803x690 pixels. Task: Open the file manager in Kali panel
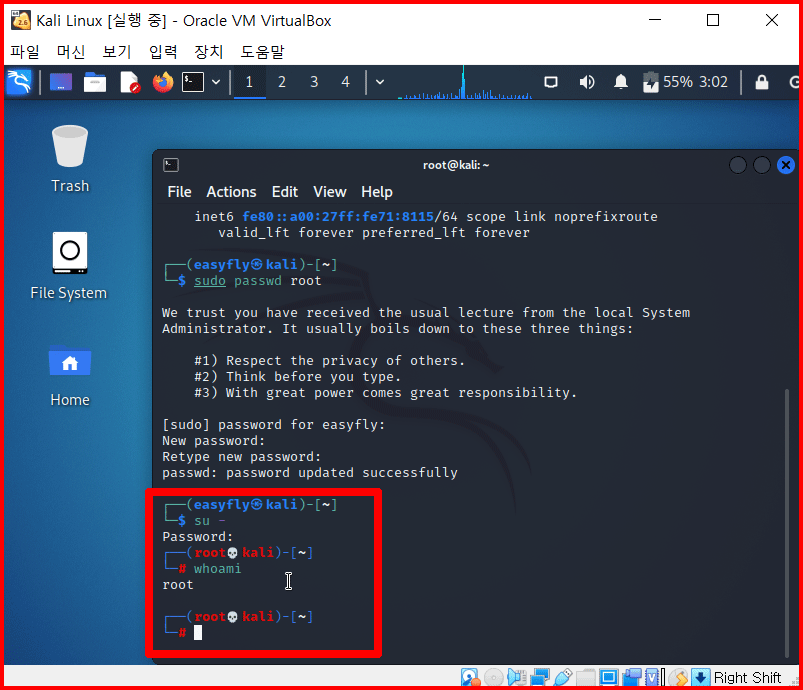click(95, 82)
